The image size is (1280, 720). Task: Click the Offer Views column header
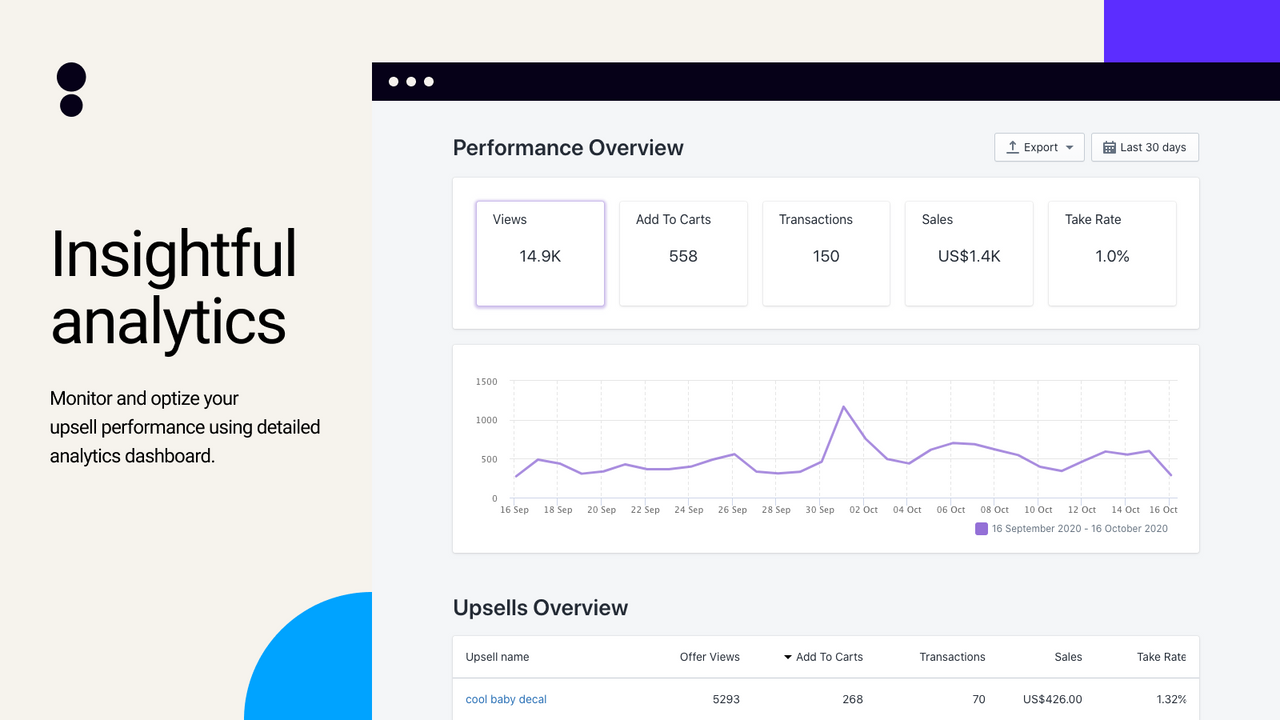710,657
